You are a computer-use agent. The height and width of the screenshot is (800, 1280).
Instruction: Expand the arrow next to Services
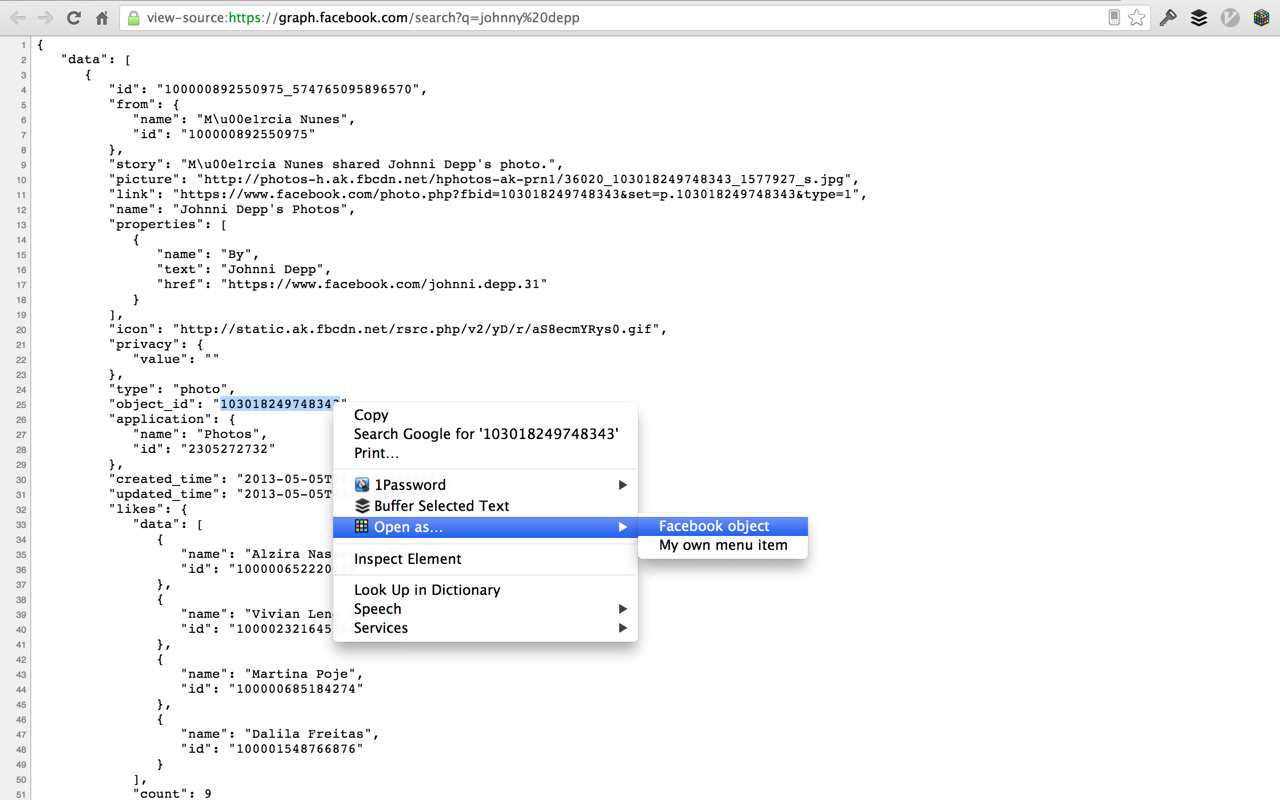click(x=622, y=628)
